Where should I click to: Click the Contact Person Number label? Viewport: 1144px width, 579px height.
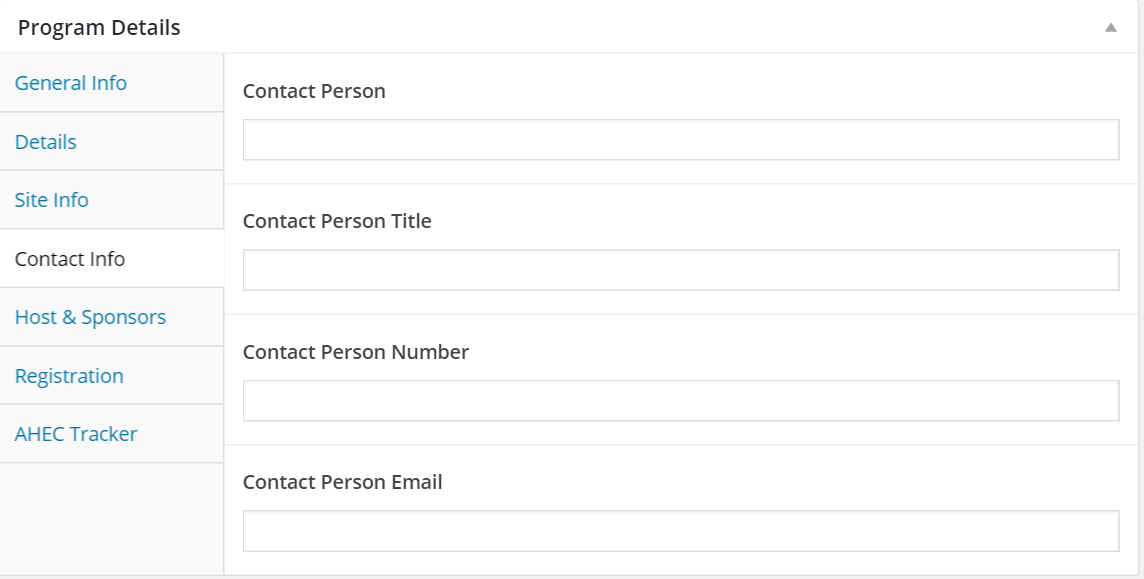(x=356, y=352)
